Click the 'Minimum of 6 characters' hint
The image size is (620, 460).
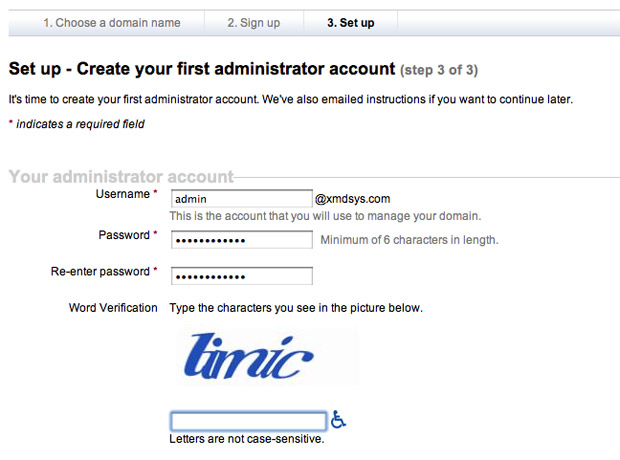(x=409, y=240)
